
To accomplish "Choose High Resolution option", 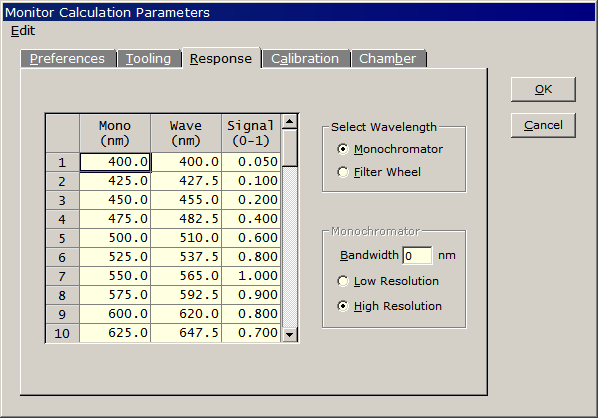I will [x=389, y=306].
